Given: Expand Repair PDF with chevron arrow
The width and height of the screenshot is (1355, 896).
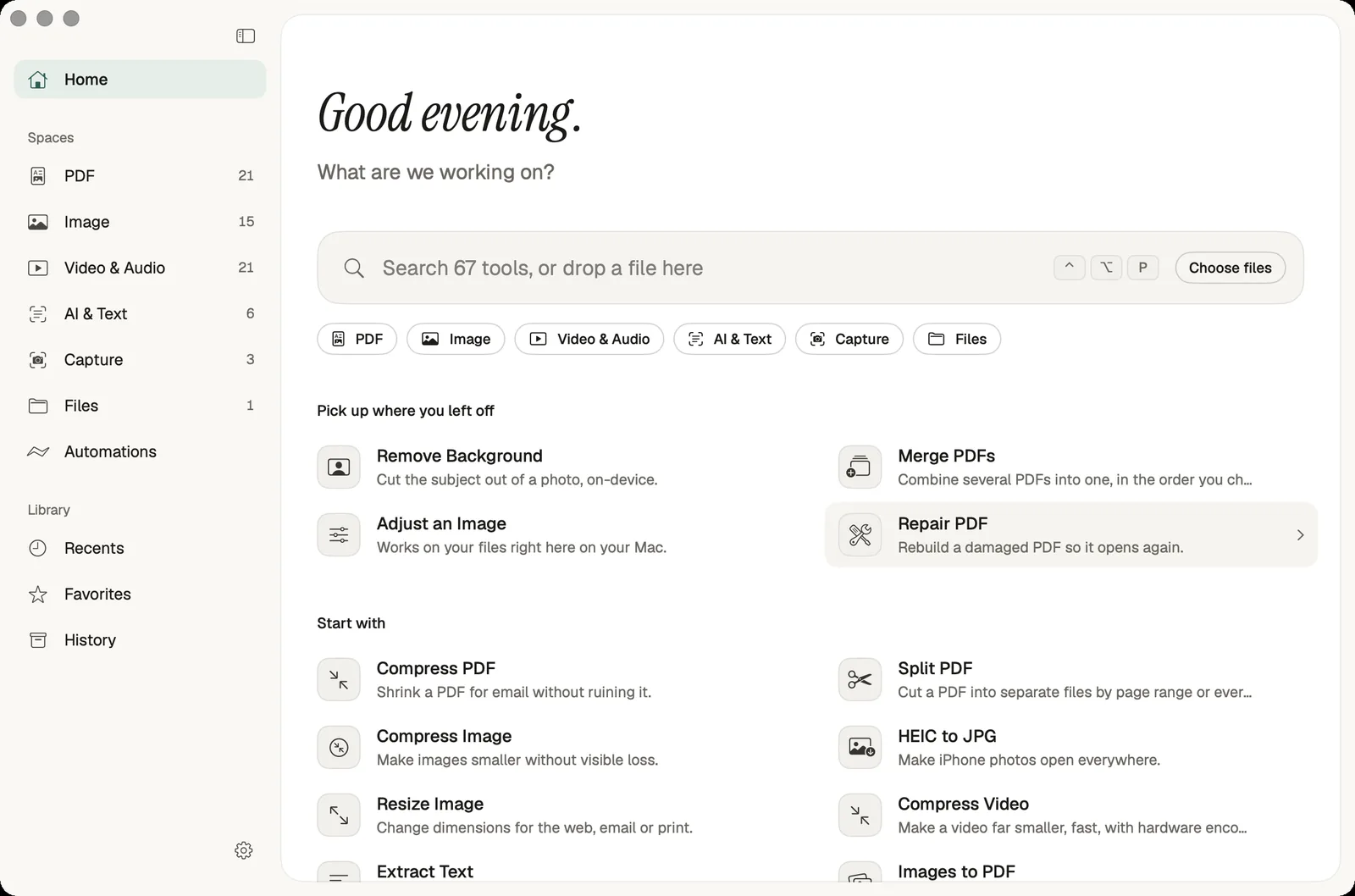Looking at the screenshot, I should pyautogui.click(x=1300, y=535).
